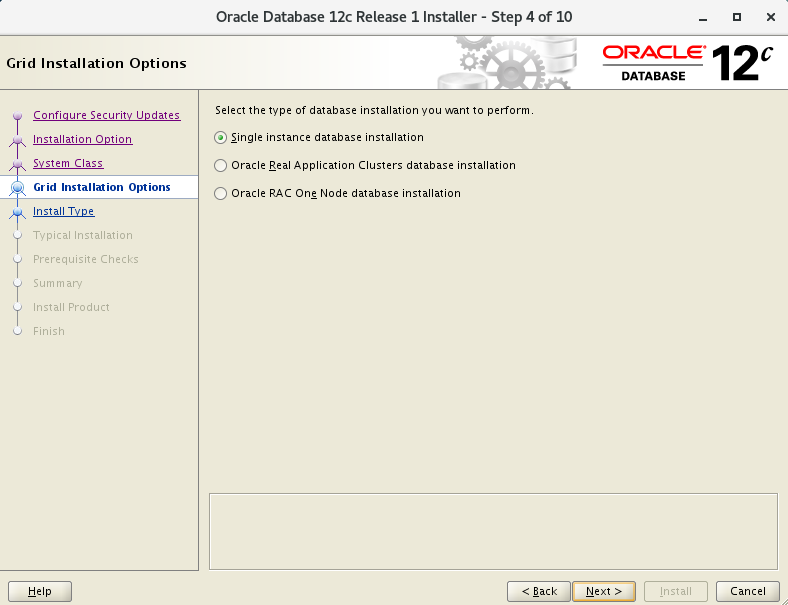Cancel the installer
The width and height of the screenshot is (788, 605).
tap(747, 591)
